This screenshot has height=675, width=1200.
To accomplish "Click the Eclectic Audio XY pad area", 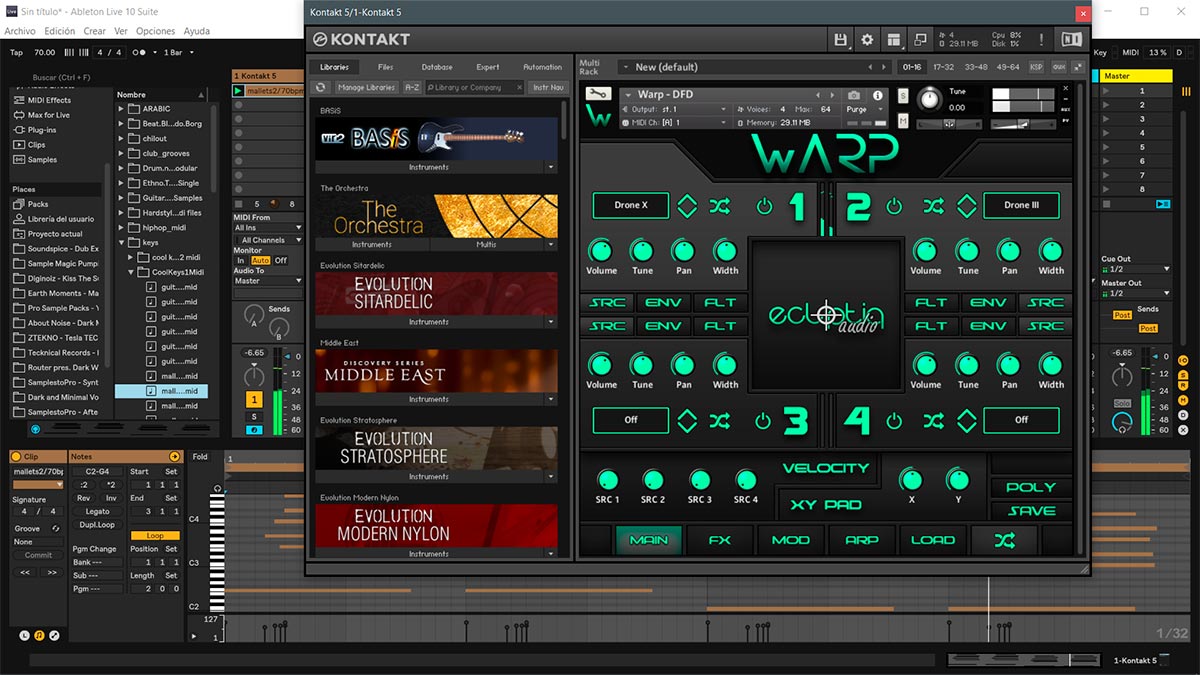I will 827,314.
